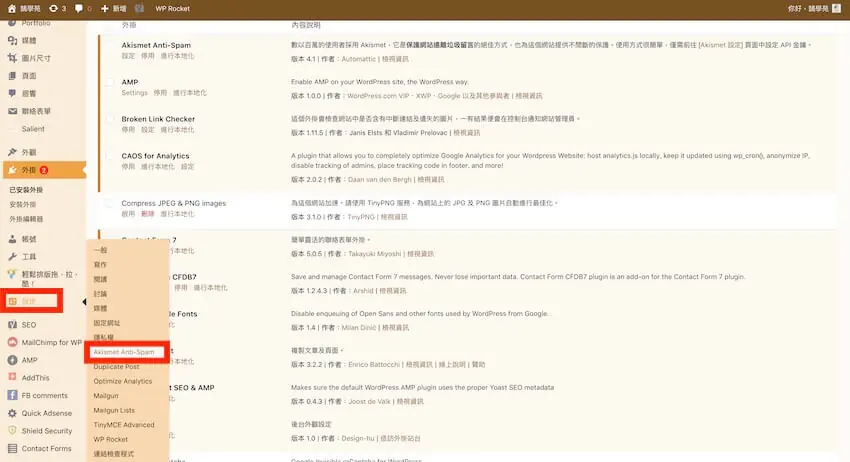
Task: Tick the checkbox for Compress JPEG & PNG images
Action: pyautogui.click(x=110, y=203)
